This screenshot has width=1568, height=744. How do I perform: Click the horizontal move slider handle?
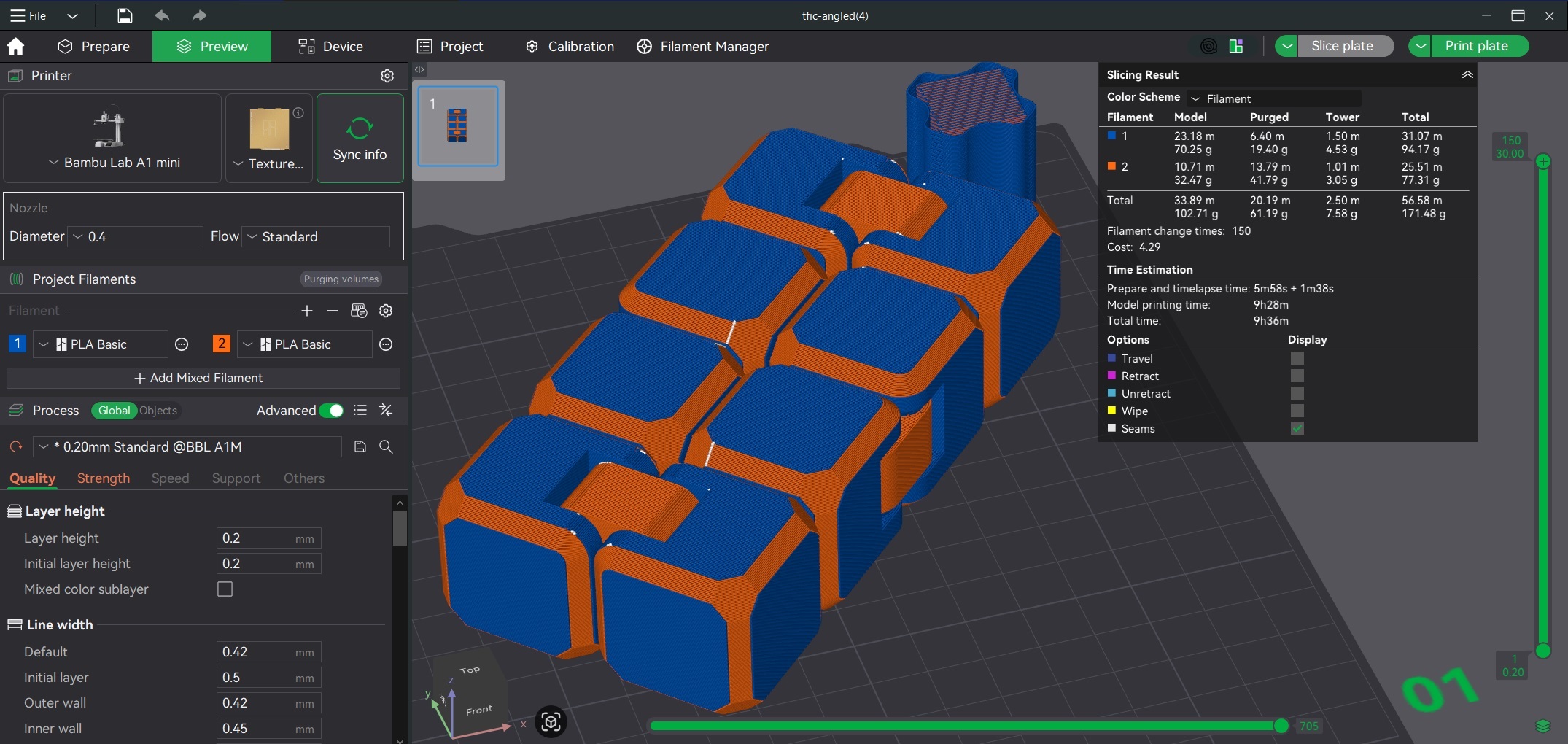coord(1281,726)
